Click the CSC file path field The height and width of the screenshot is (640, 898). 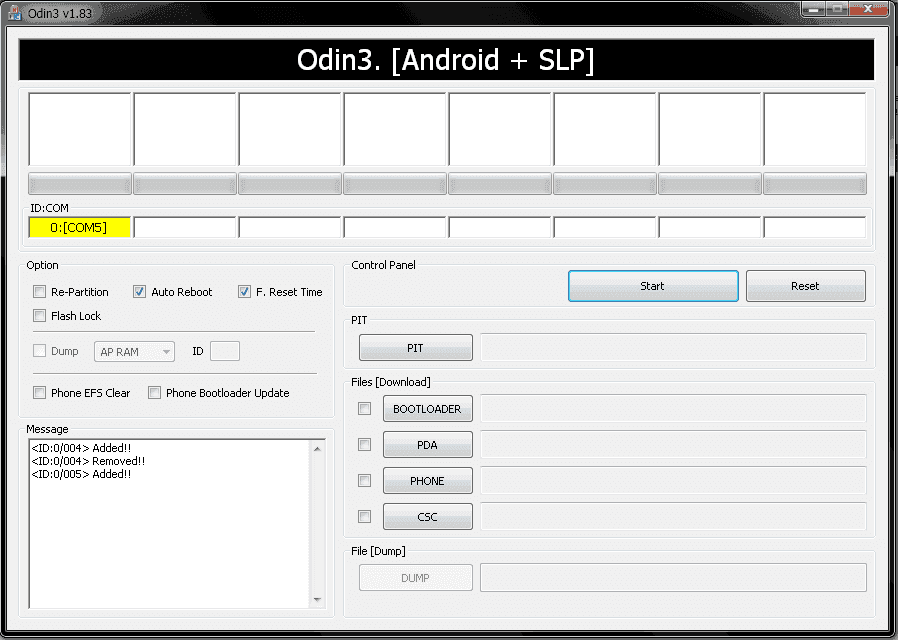(x=674, y=517)
